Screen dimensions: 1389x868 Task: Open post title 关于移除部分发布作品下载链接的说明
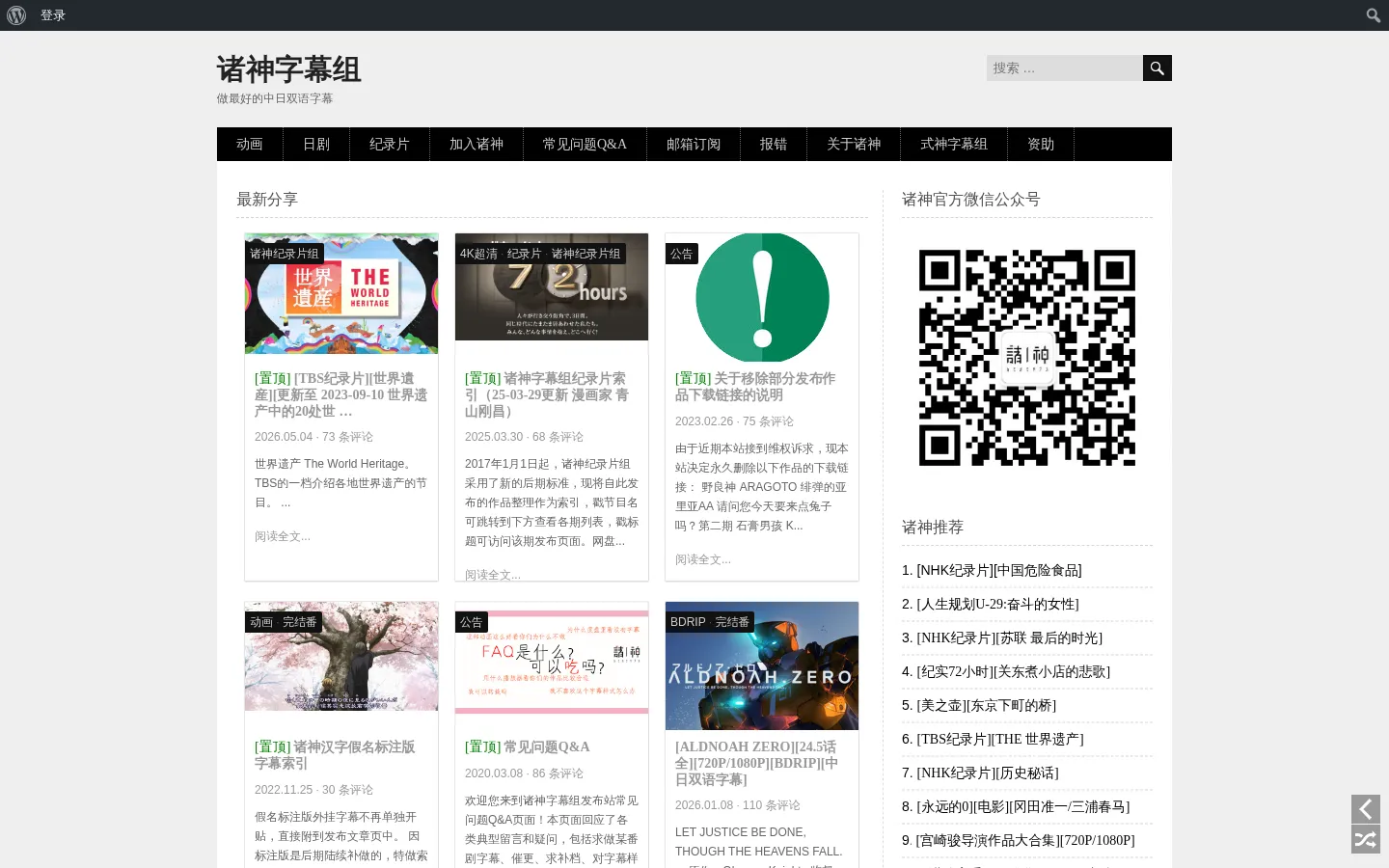[x=755, y=387]
